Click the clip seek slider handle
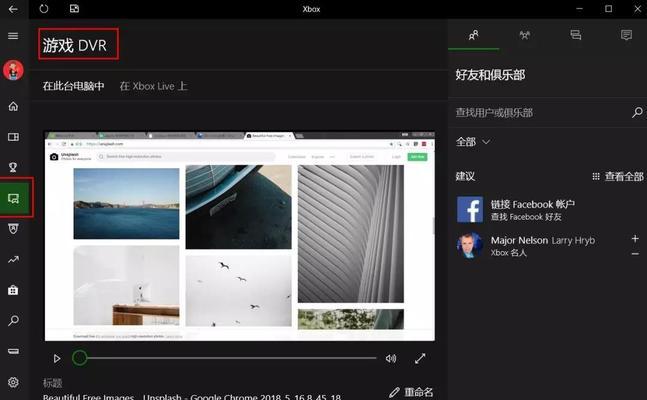The height and width of the screenshot is (400, 647). tap(80, 358)
